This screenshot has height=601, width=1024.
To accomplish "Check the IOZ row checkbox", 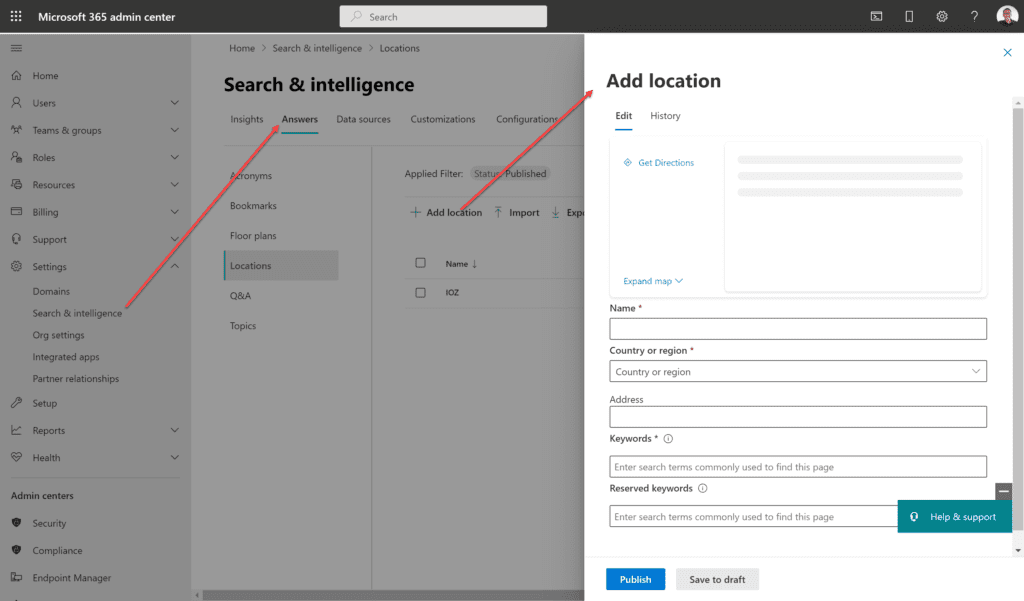I will [x=421, y=293].
